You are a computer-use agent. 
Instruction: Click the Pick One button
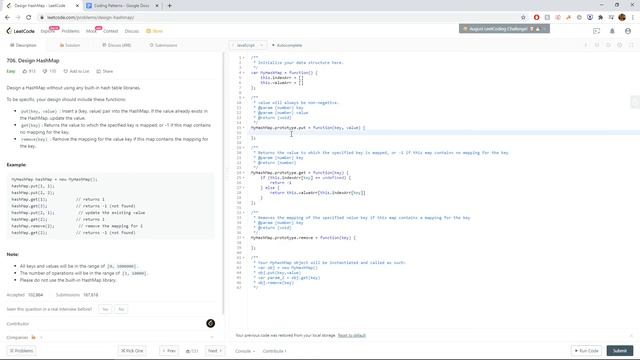point(132,351)
